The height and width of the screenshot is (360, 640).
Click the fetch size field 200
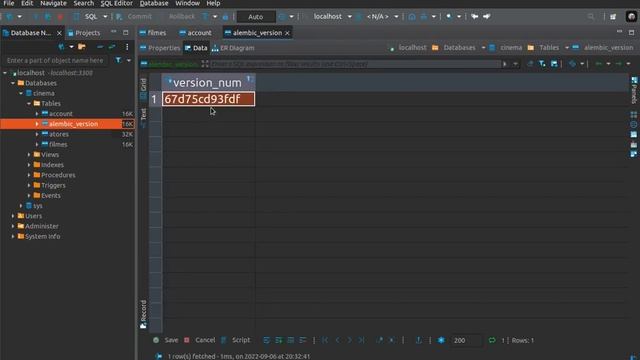(466, 340)
